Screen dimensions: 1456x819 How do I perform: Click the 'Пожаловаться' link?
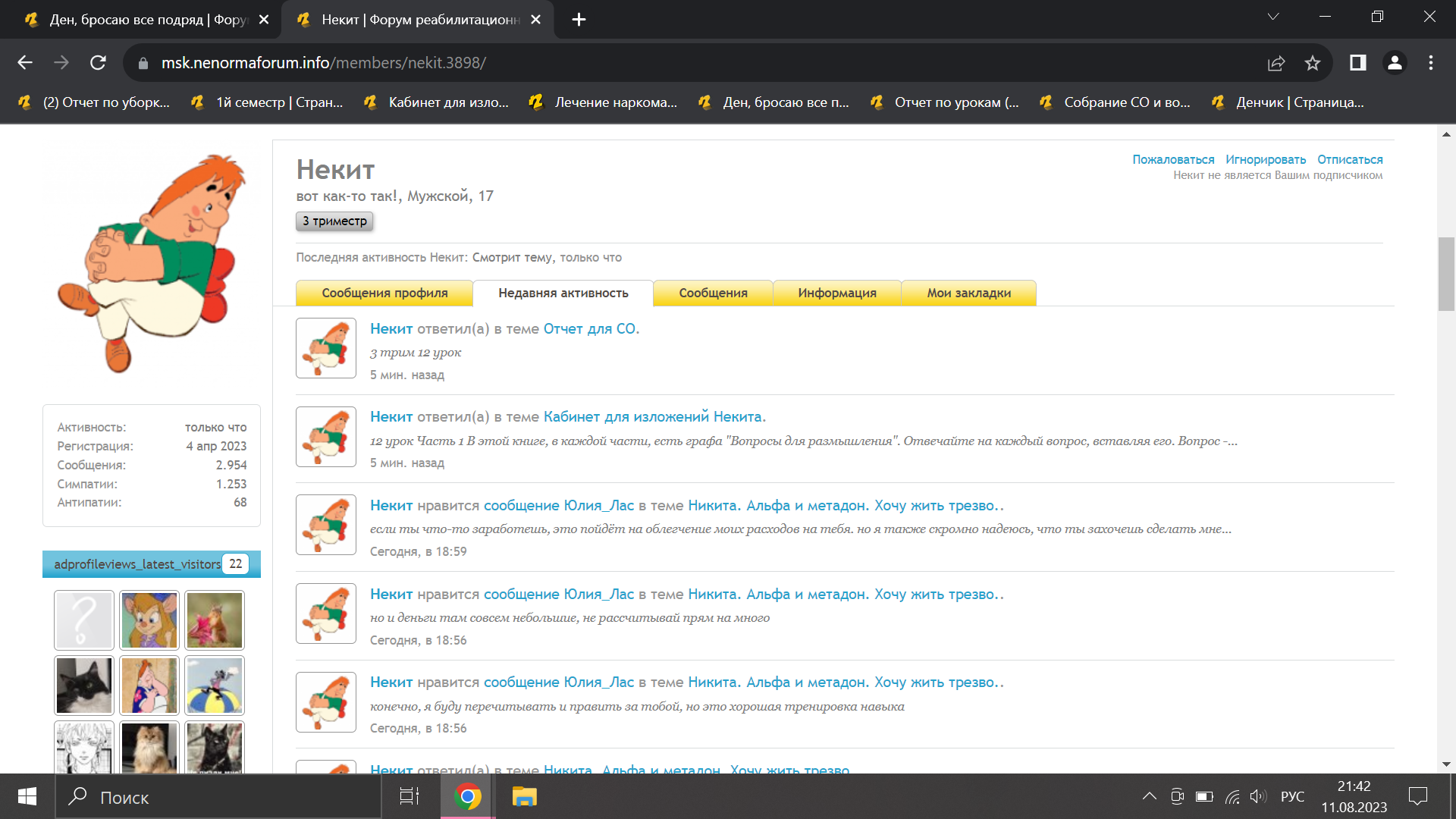[x=1173, y=160]
